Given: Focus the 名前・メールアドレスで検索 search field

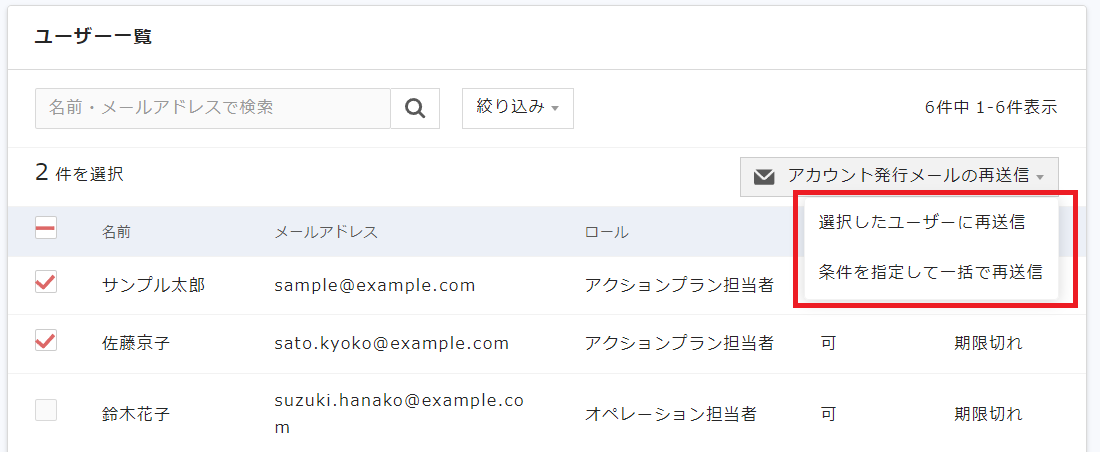Looking at the screenshot, I should (x=212, y=108).
